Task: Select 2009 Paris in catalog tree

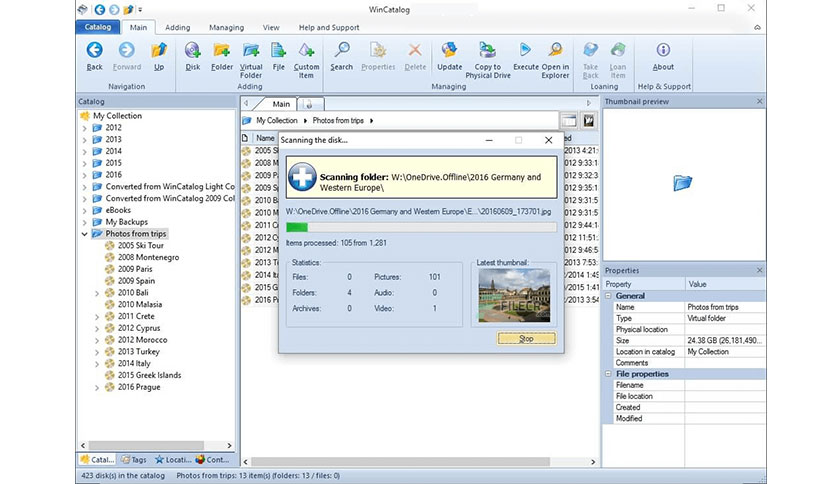Action: [x=135, y=269]
